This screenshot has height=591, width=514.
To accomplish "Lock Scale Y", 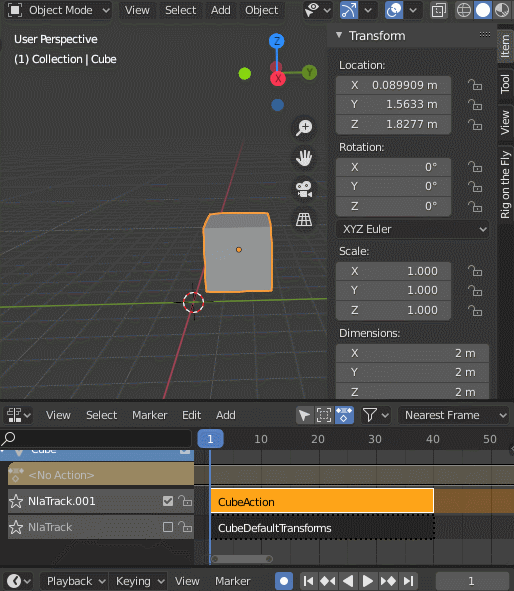I will (475, 291).
